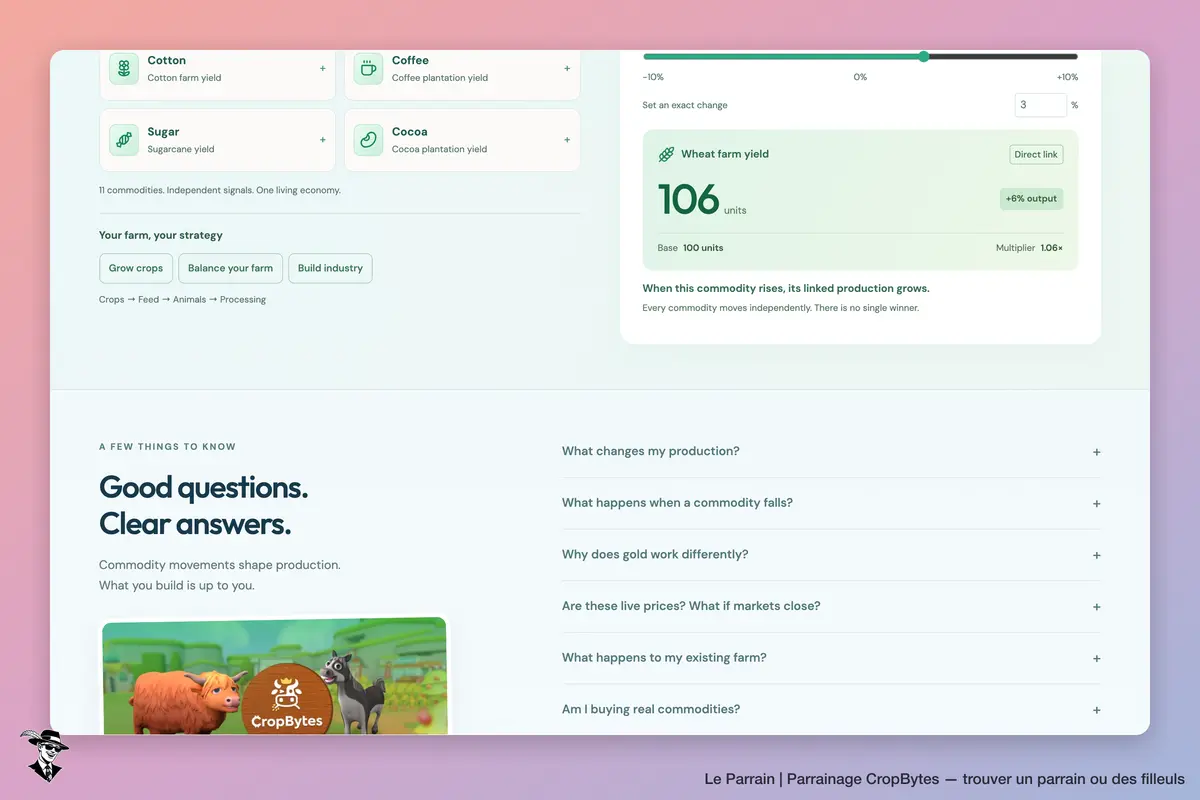This screenshot has height=800, width=1200.
Task: Select the Balance your farm strategy
Action: point(230,268)
